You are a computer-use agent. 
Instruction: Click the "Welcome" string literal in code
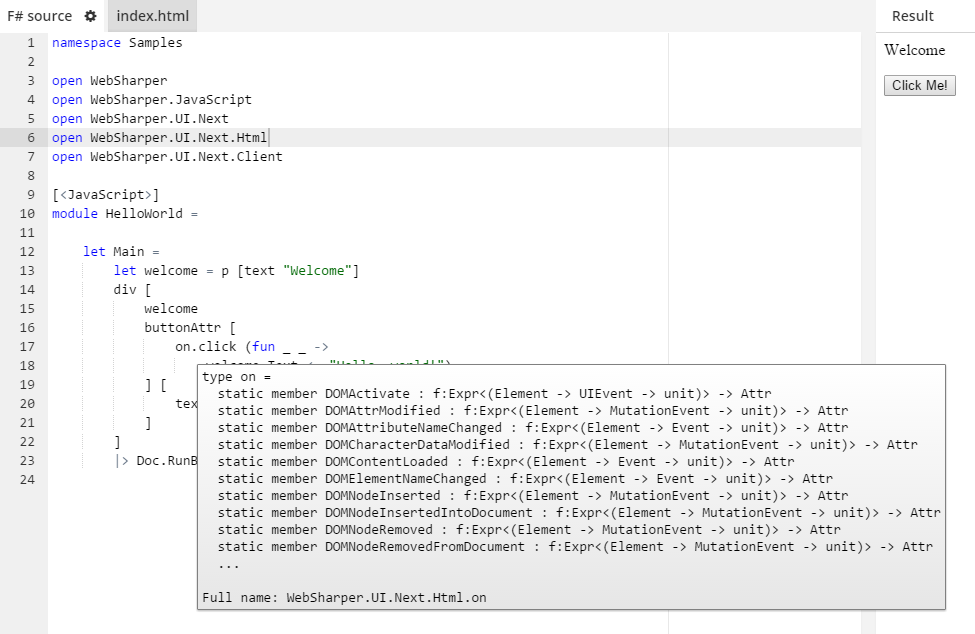click(317, 271)
